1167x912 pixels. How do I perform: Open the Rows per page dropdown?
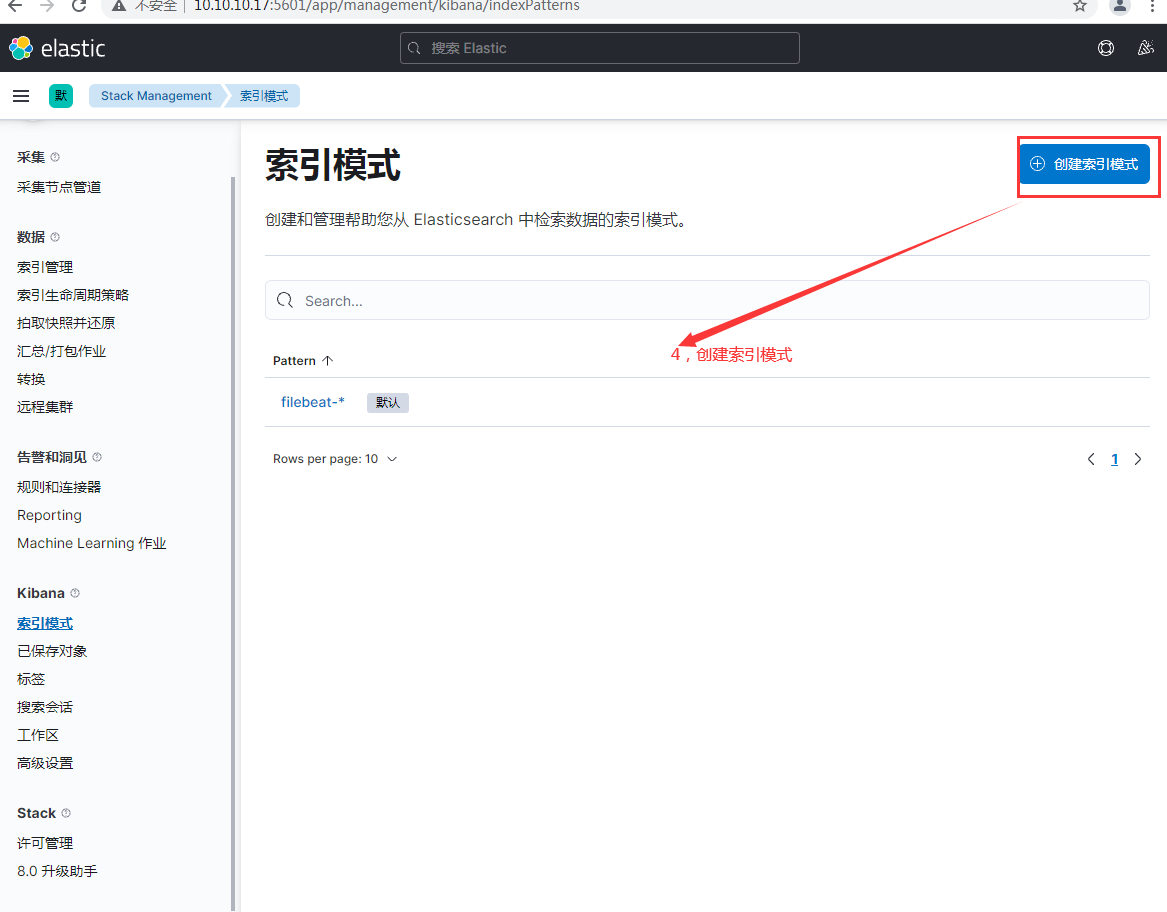pos(335,459)
